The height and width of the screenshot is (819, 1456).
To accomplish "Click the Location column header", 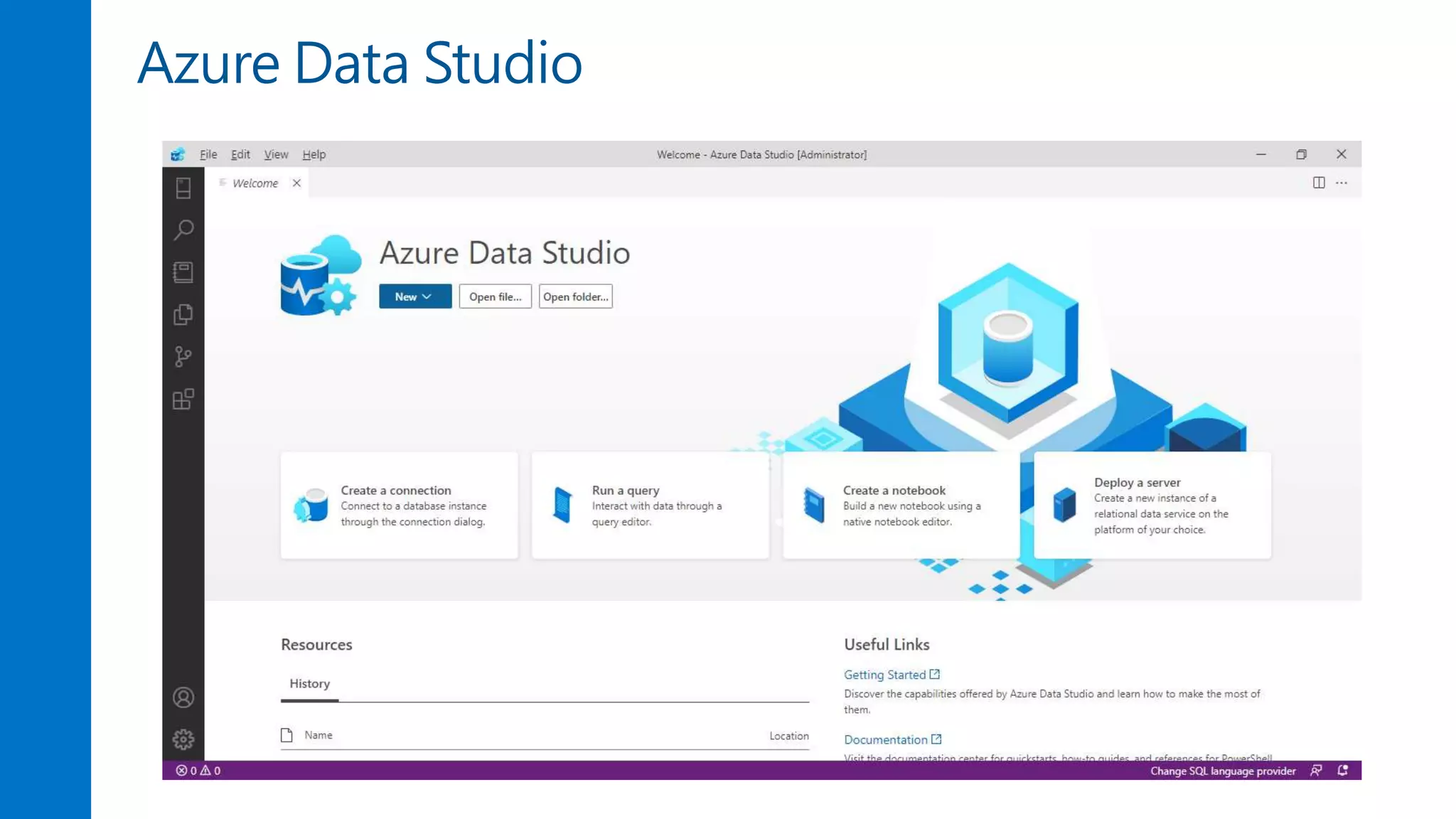I will tap(789, 736).
